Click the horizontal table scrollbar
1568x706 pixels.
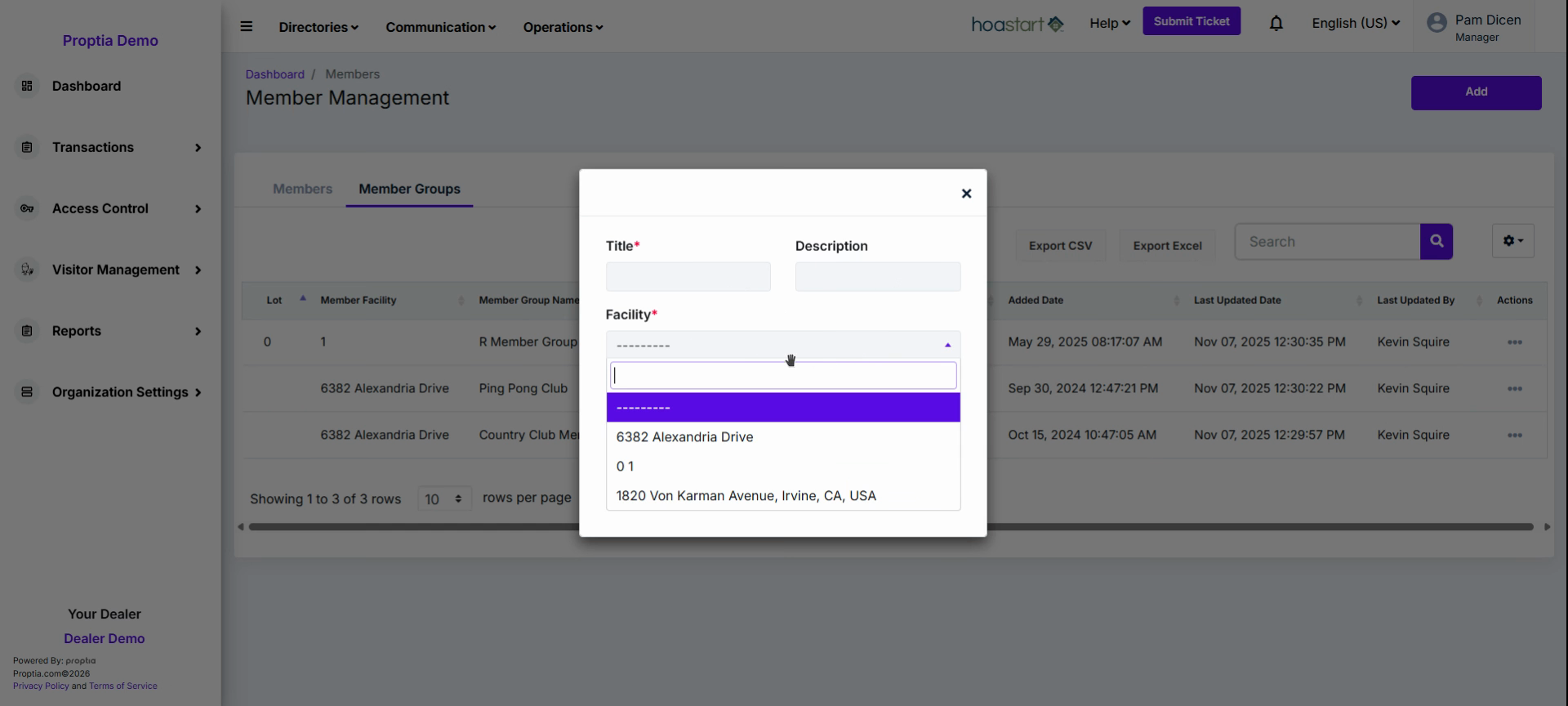(x=890, y=527)
